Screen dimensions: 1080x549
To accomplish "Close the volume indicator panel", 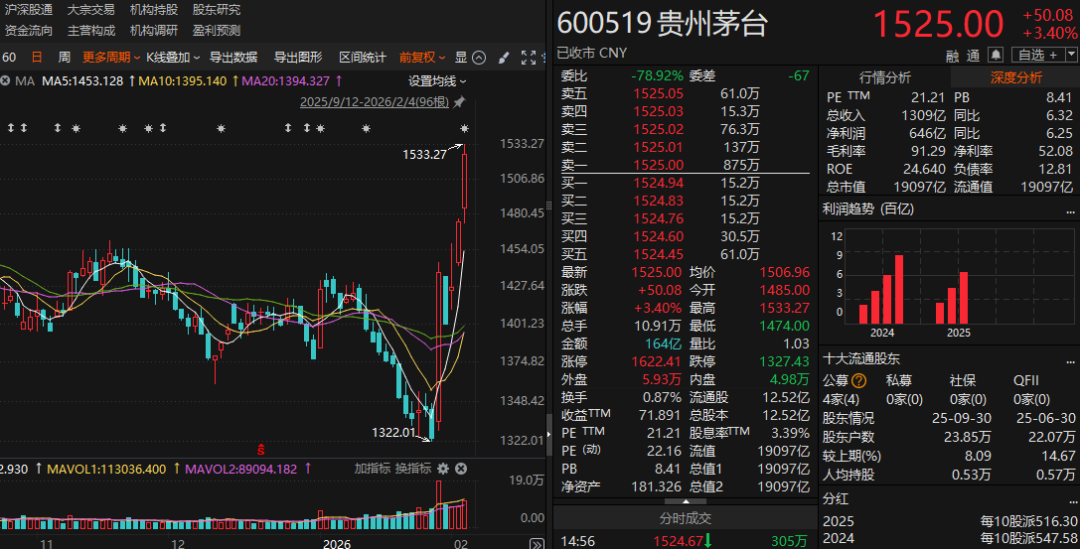I will [460, 468].
